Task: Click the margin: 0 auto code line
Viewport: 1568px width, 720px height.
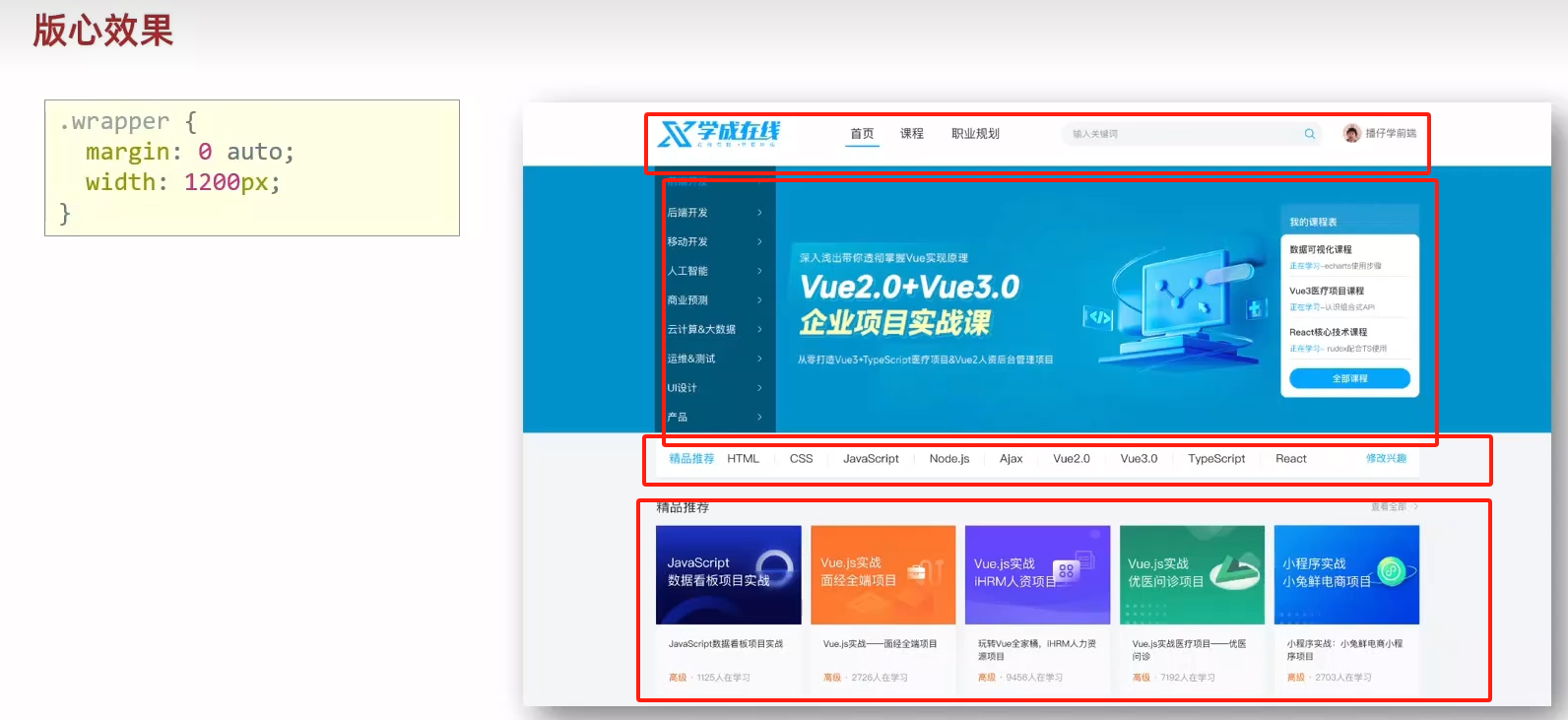Action: coord(190,152)
